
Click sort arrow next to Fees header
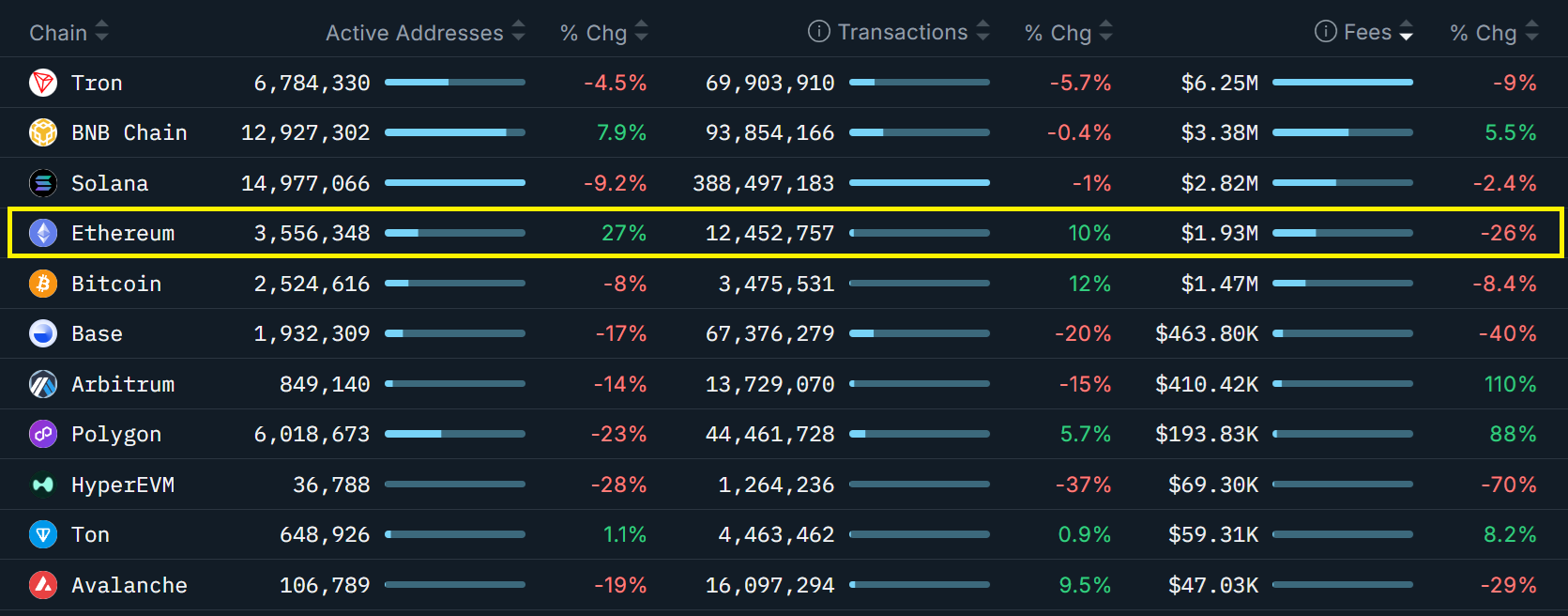(x=1406, y=32)
